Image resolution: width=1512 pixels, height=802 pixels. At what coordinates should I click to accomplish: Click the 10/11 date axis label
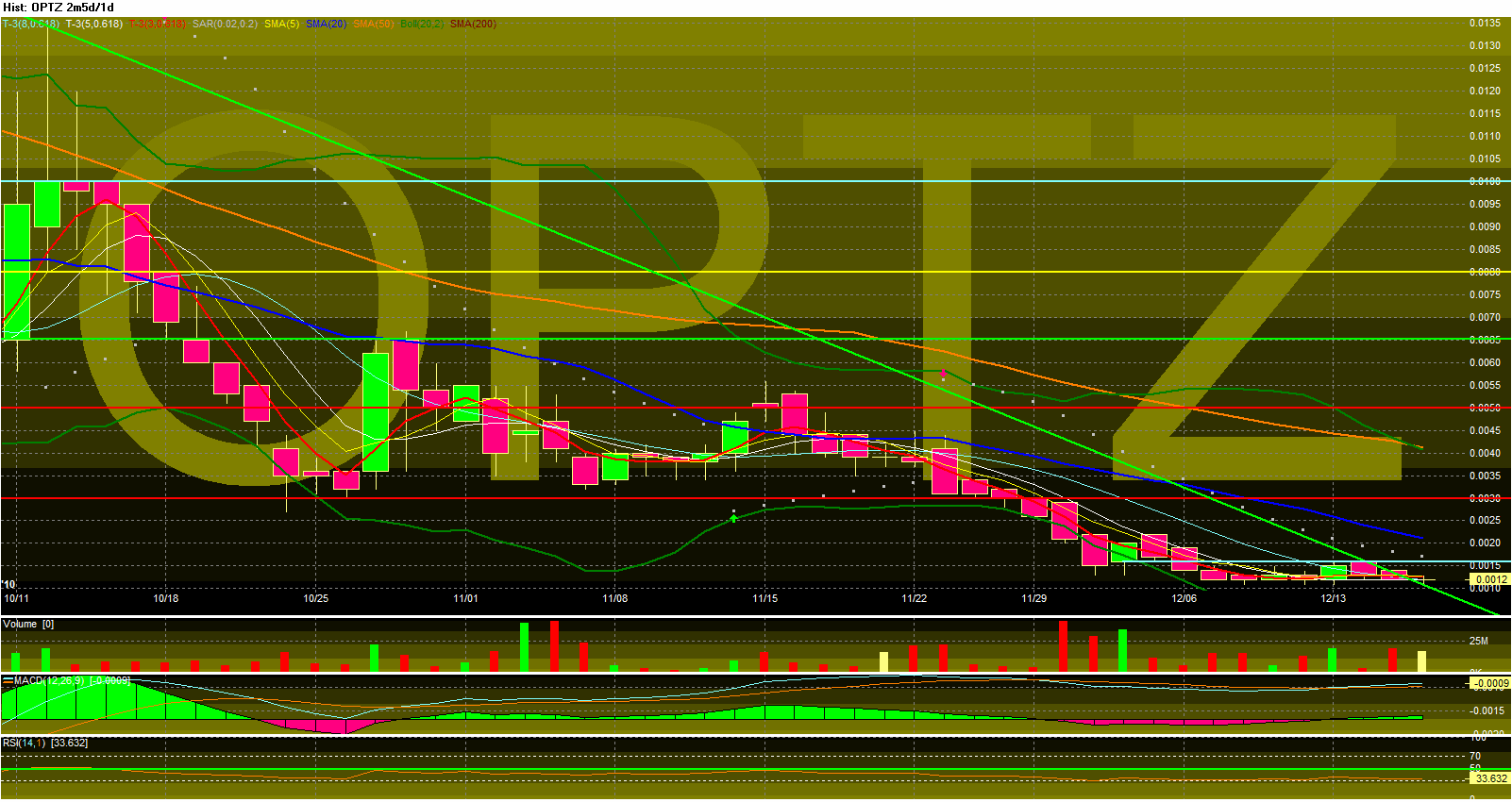pyautogui.click(x=16, y=598)
